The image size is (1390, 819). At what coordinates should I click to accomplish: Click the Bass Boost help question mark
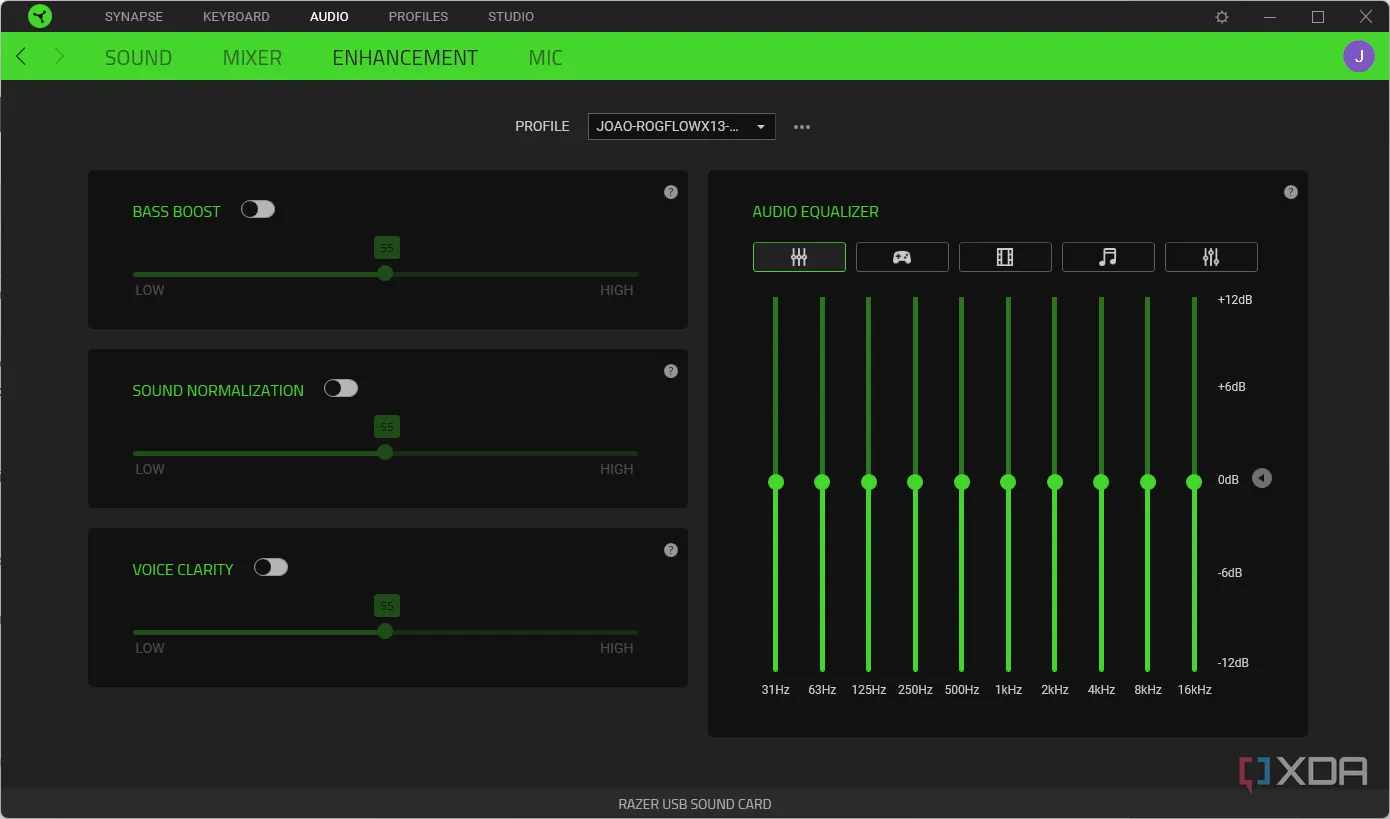coord(671,192)
